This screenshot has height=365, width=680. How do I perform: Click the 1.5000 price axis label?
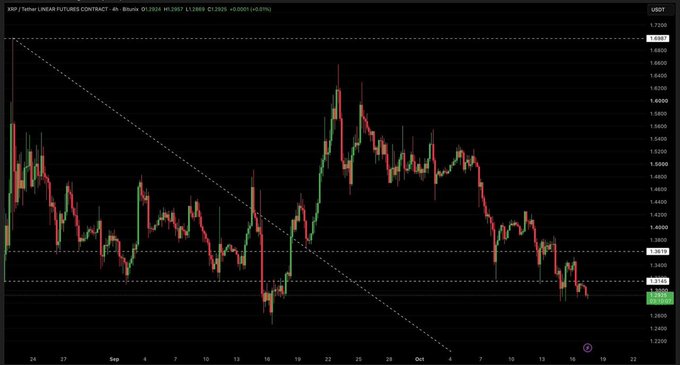658,164
